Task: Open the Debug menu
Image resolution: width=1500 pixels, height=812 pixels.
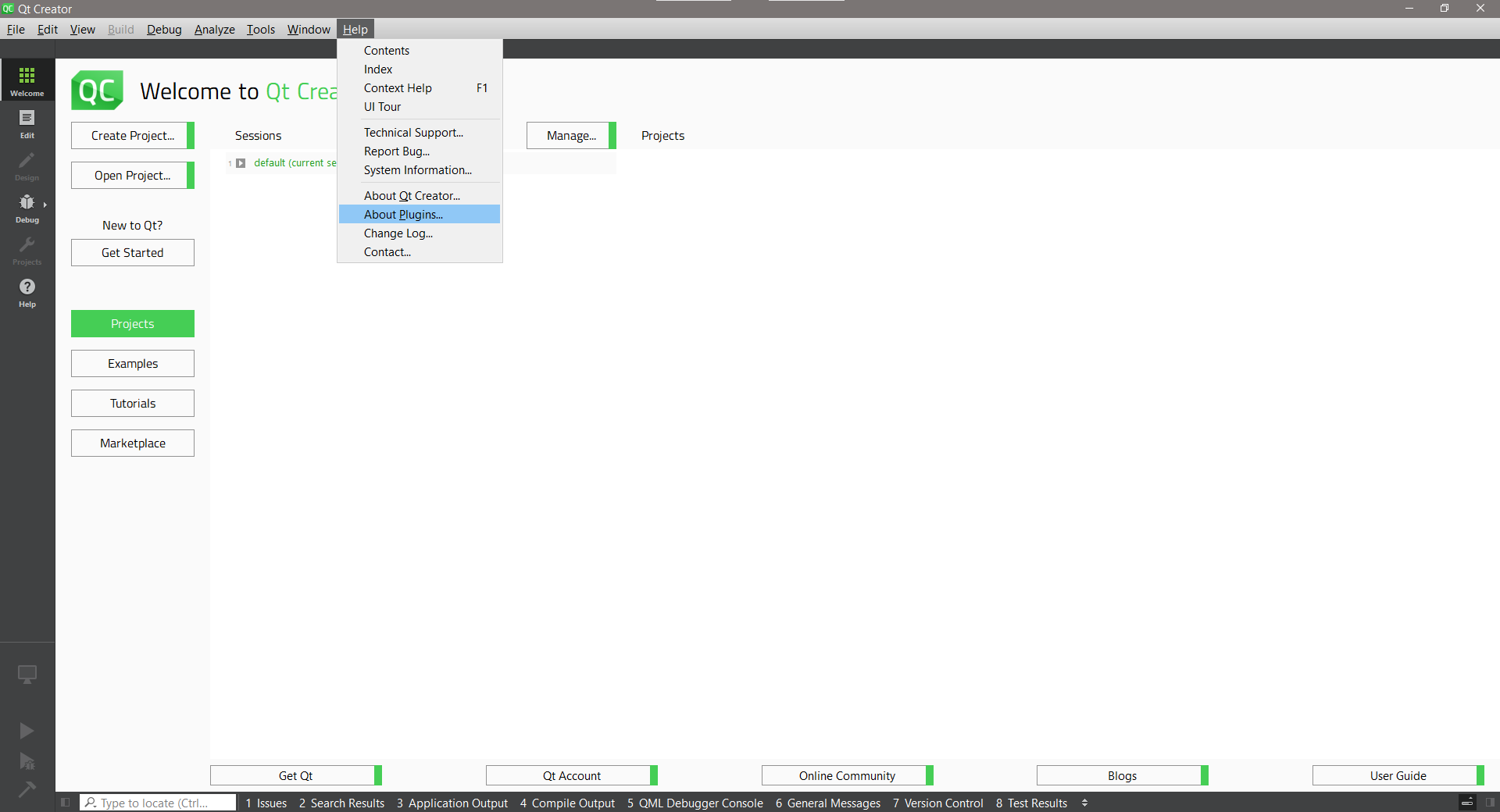Action: click(164, 30)
